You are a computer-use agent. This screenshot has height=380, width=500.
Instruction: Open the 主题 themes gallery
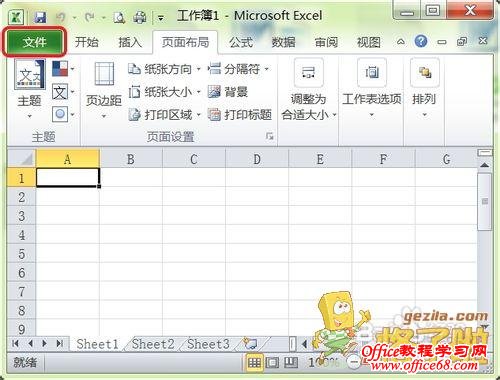pos(30,89)
